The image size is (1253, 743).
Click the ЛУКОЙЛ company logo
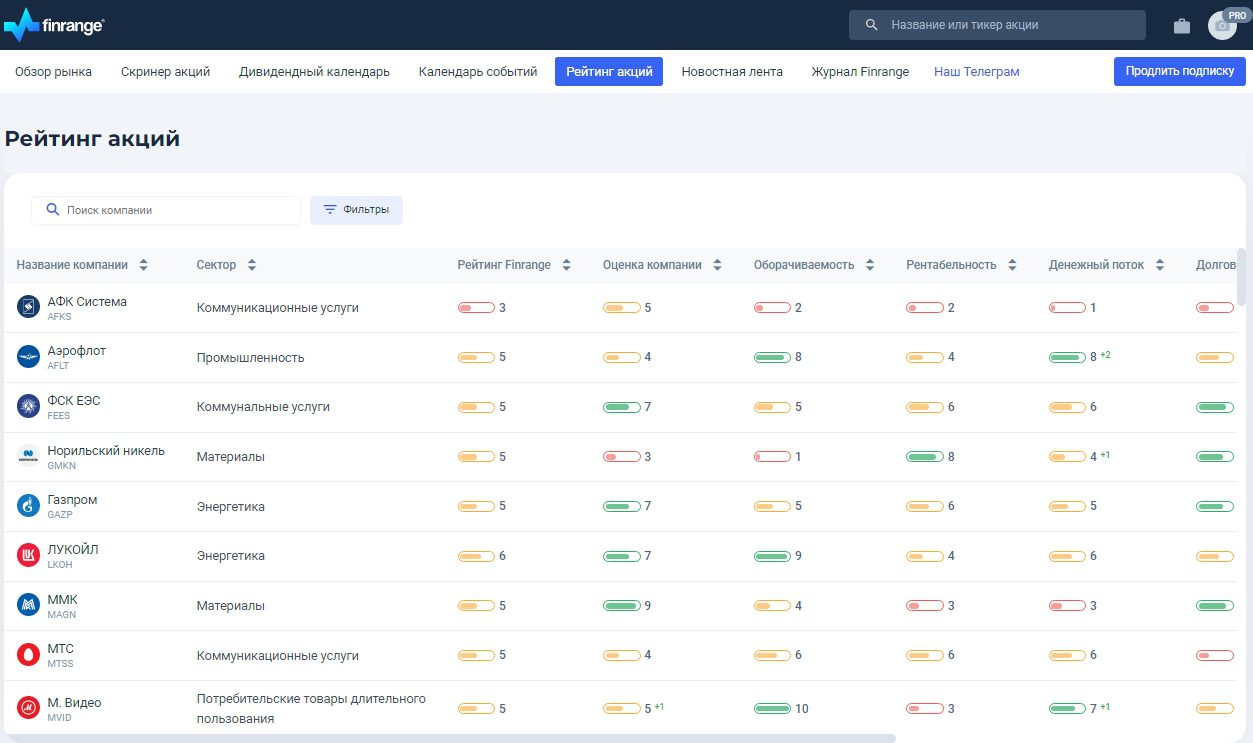tap(28, 555)
